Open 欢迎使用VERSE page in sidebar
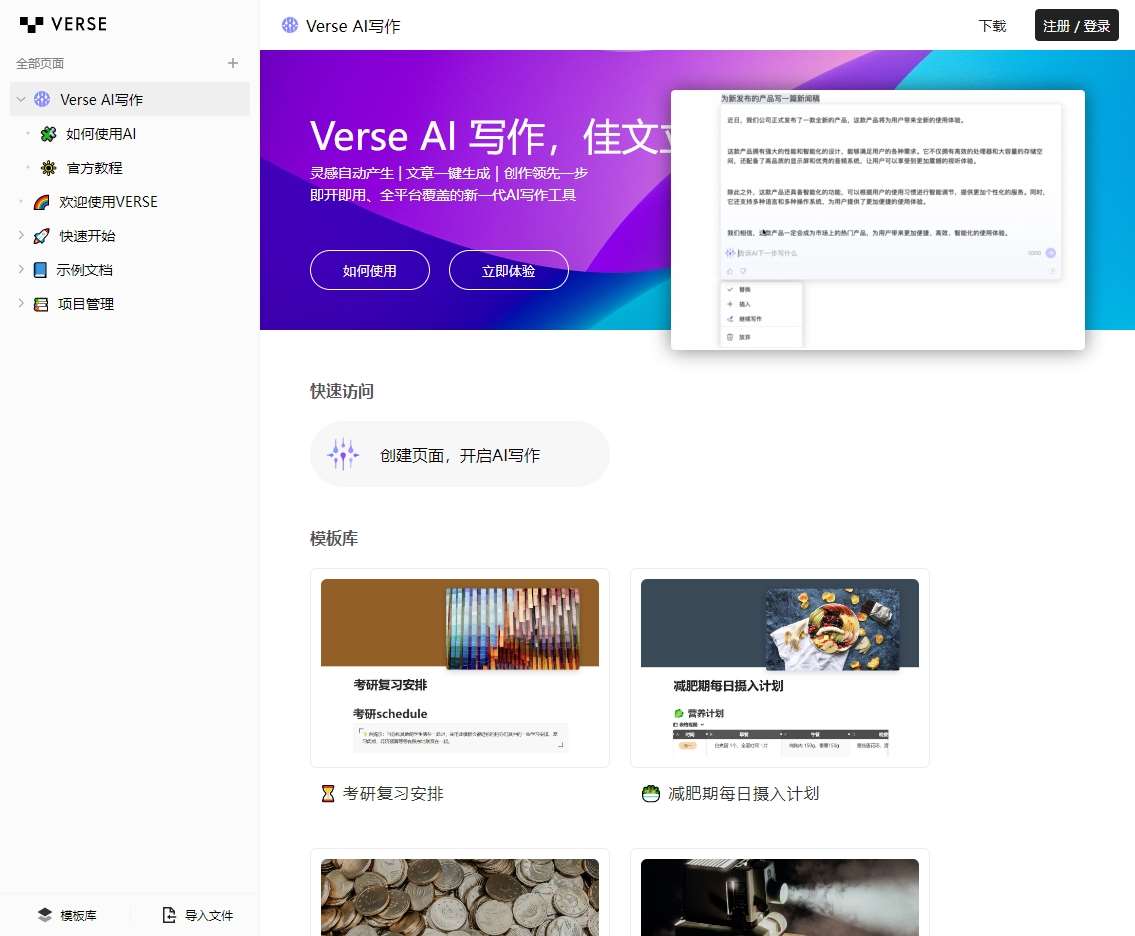This screenshot has height=936, width=1135. pyautogui.click(x=108, y=202)
